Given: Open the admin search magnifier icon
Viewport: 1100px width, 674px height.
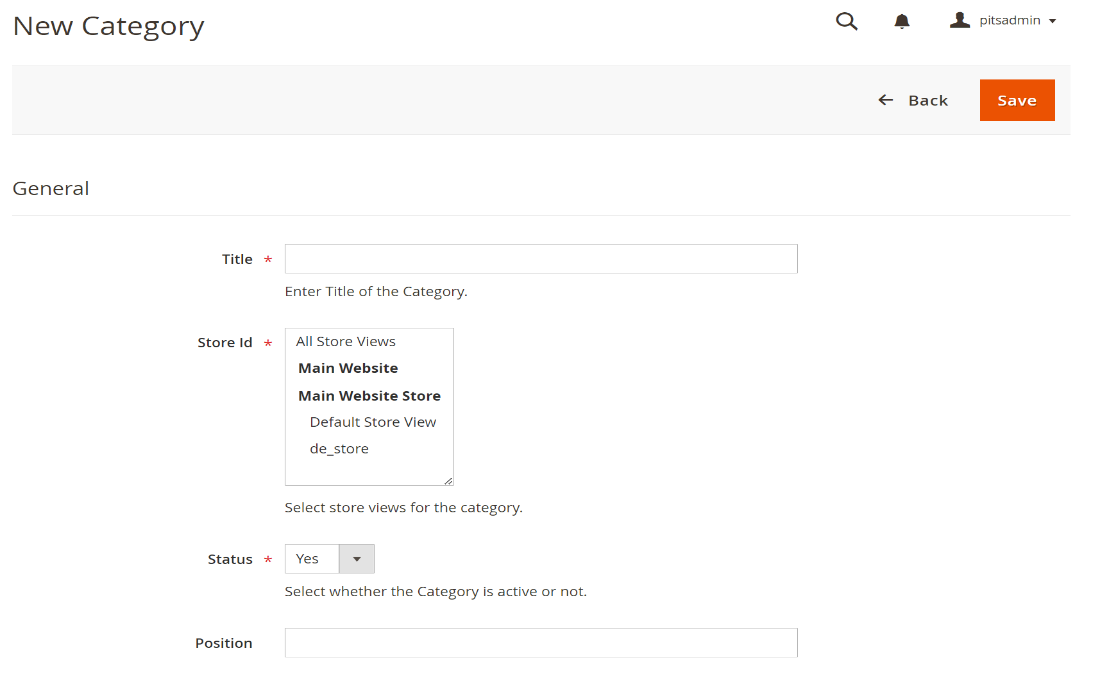Looking at the screenshot, I should click(x=846, y=21).
